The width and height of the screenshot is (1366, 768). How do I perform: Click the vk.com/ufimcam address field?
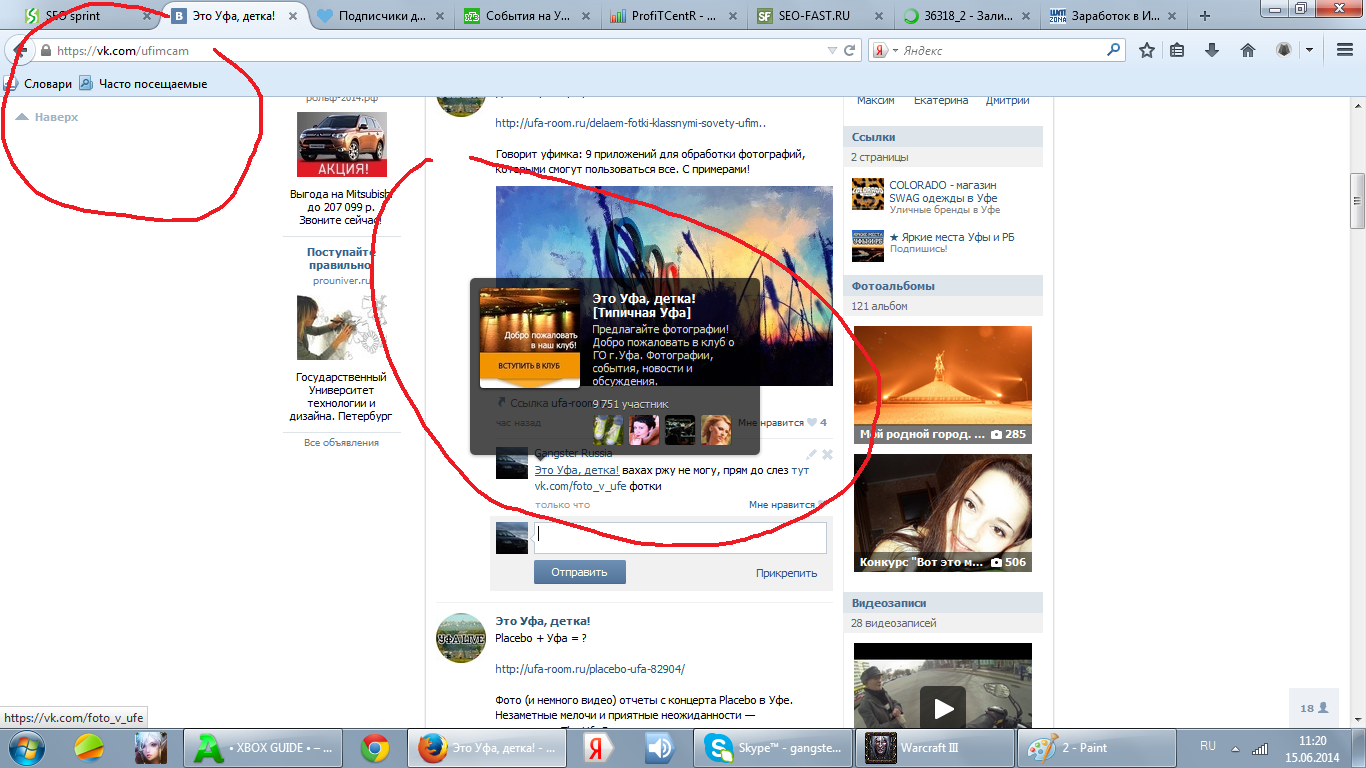click(430, 50)
